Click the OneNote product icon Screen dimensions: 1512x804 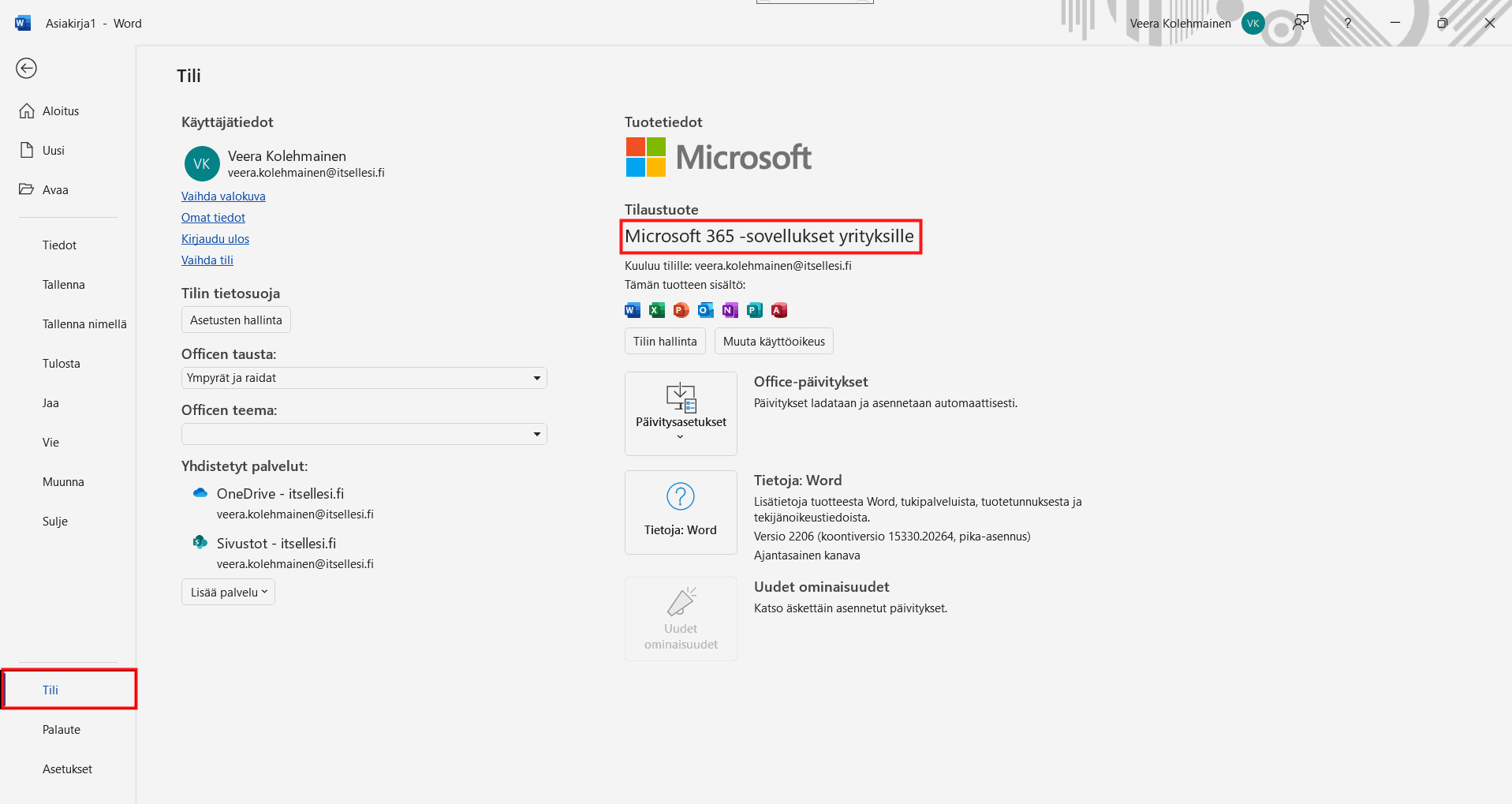(x=730, y=310)
